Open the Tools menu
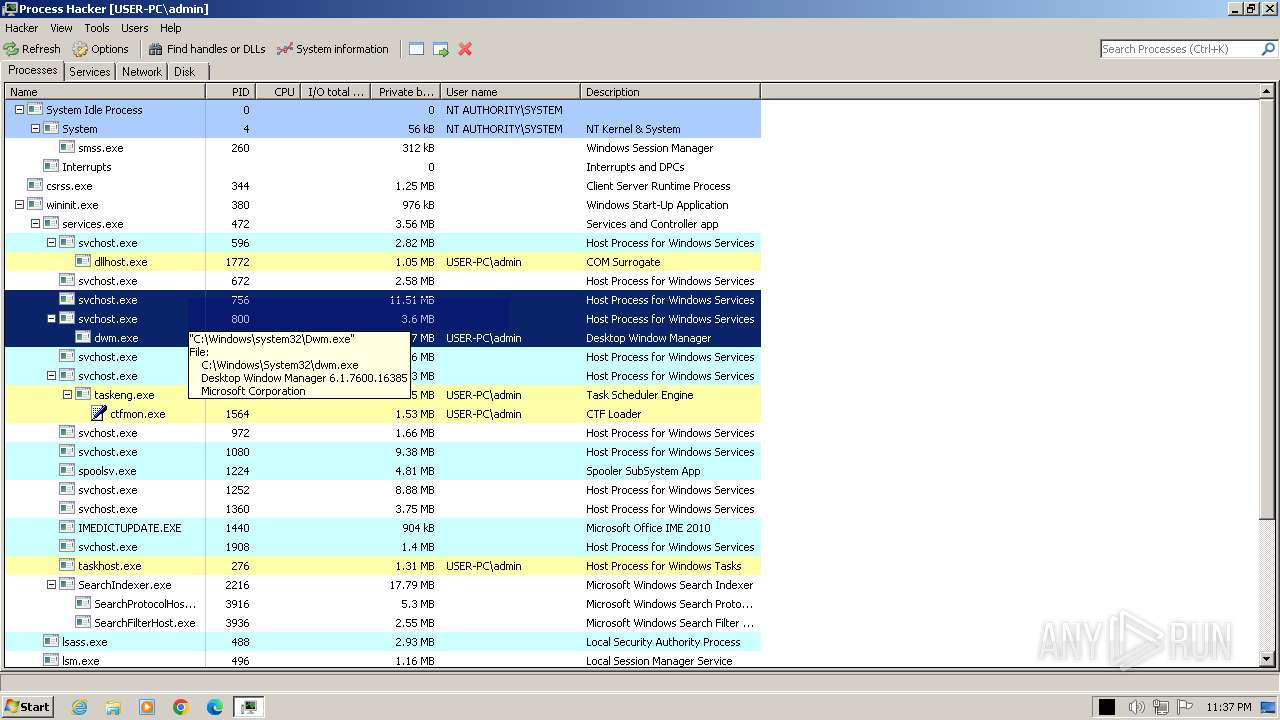Viewport: 1280px width, 720px height. (97, 28)
